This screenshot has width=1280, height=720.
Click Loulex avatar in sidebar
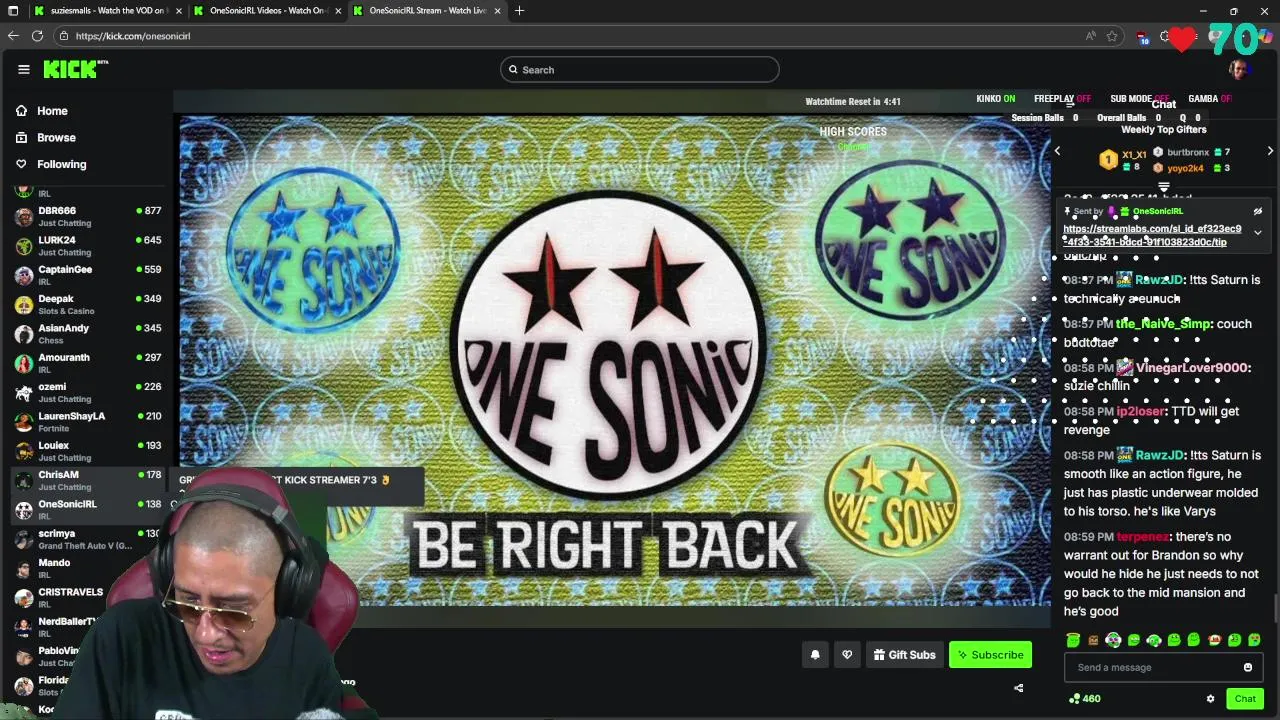click(x=24, y=451)
